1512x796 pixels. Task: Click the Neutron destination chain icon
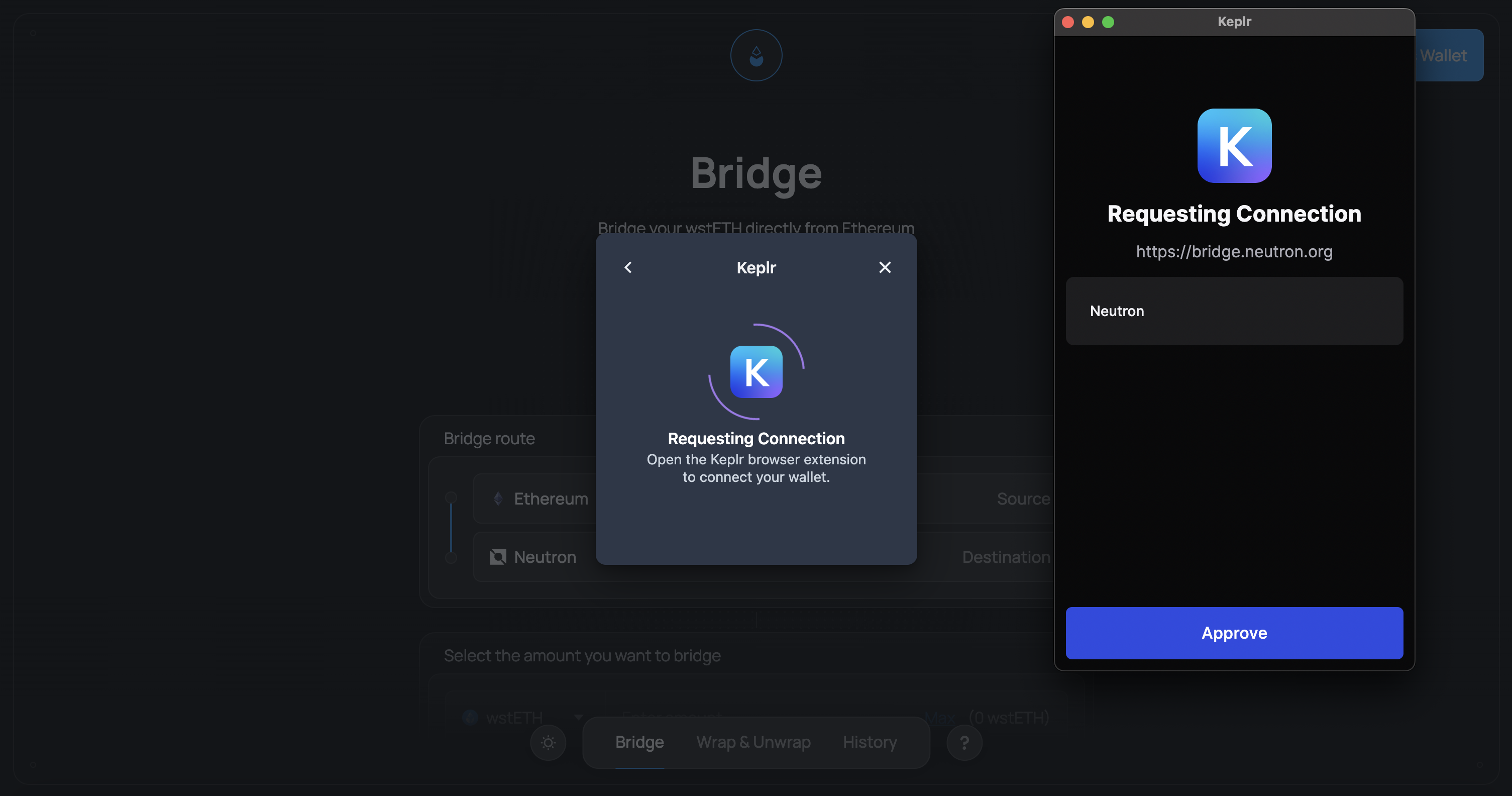coord(498,556)
